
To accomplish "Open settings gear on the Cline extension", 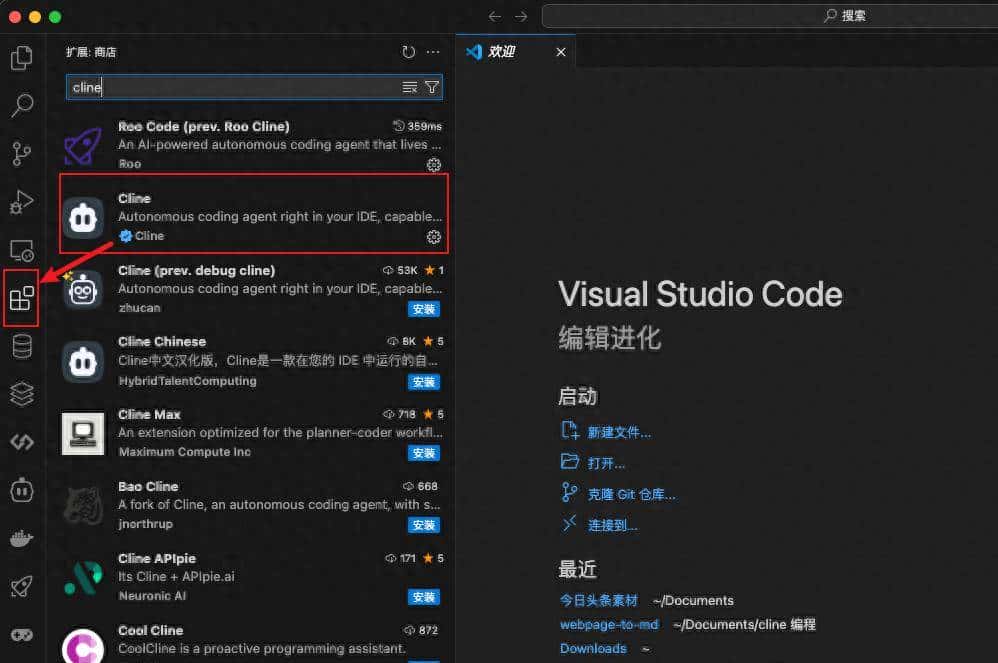I will click(x=433, y=237).
